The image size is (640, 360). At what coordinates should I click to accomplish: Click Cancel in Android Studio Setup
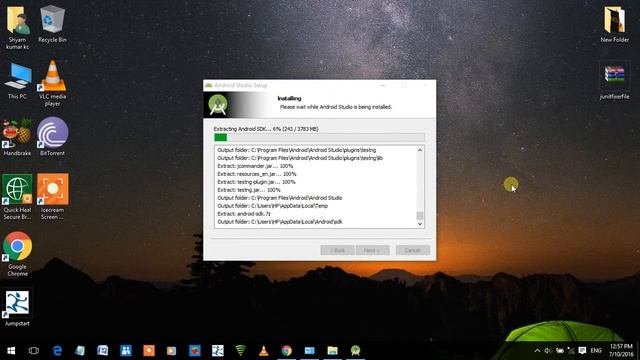point(413,250)
